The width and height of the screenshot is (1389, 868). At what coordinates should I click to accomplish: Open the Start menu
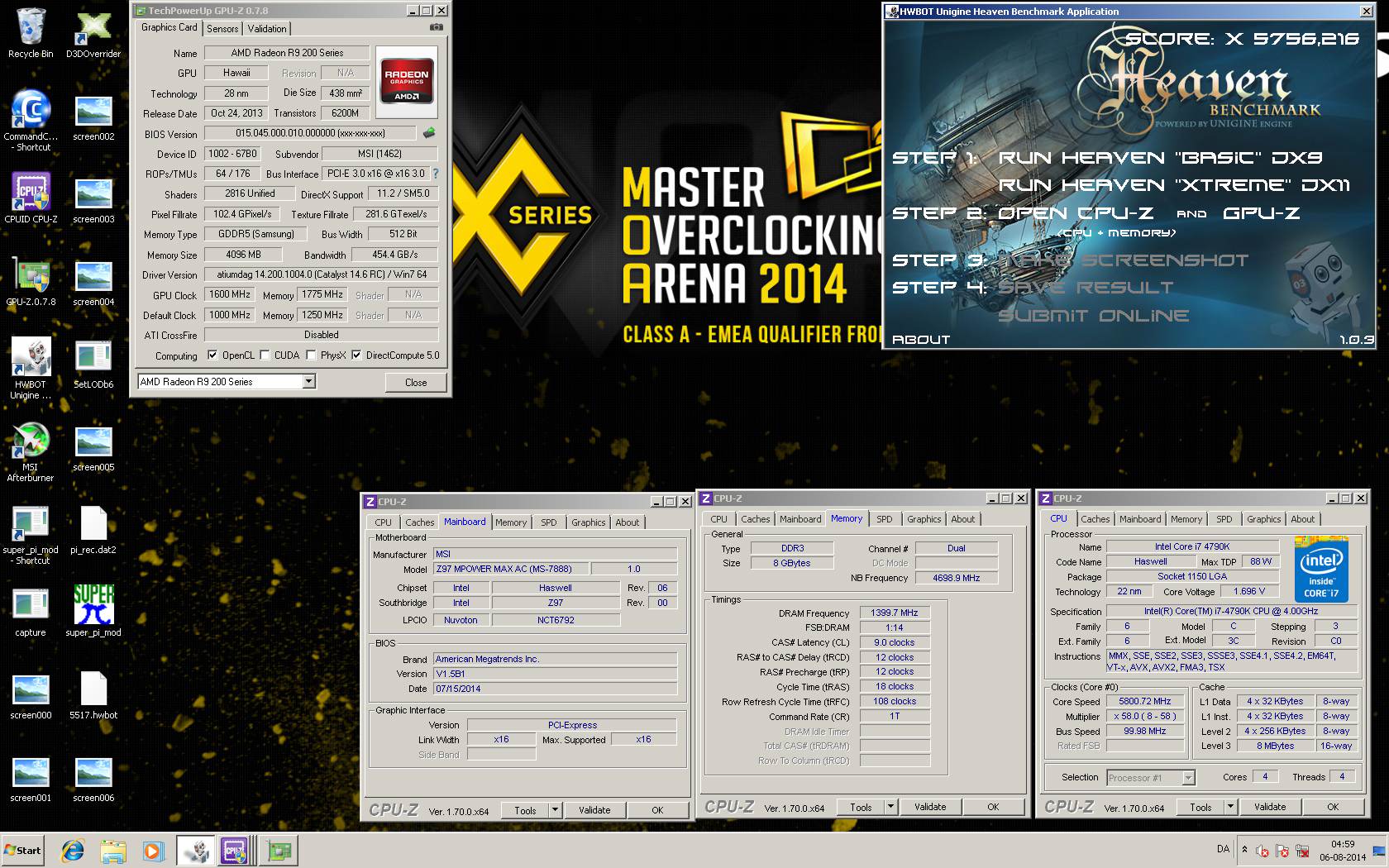(x=23, y=850)
